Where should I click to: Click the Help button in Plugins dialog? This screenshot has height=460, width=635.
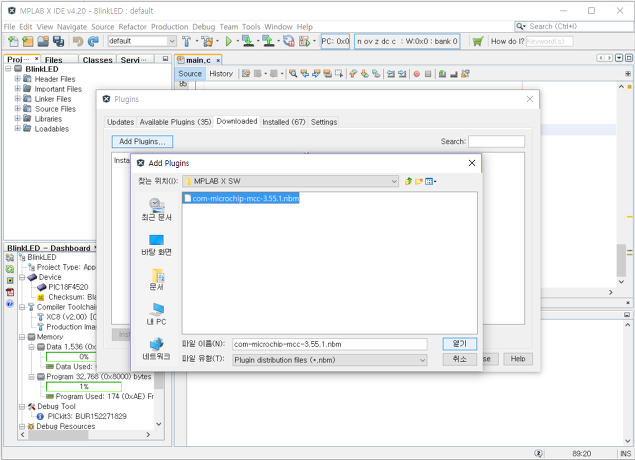(518, 359)
